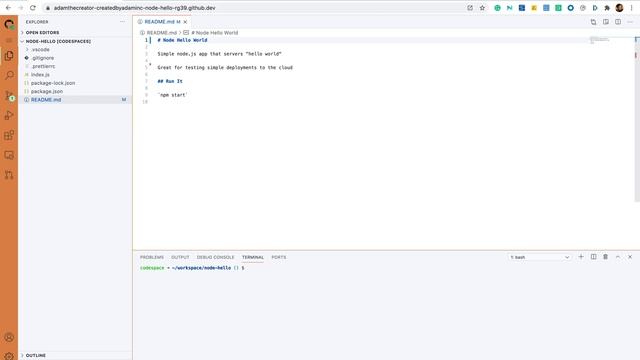Click the editor minimap
Screen dimensions: 640x360
599,40
